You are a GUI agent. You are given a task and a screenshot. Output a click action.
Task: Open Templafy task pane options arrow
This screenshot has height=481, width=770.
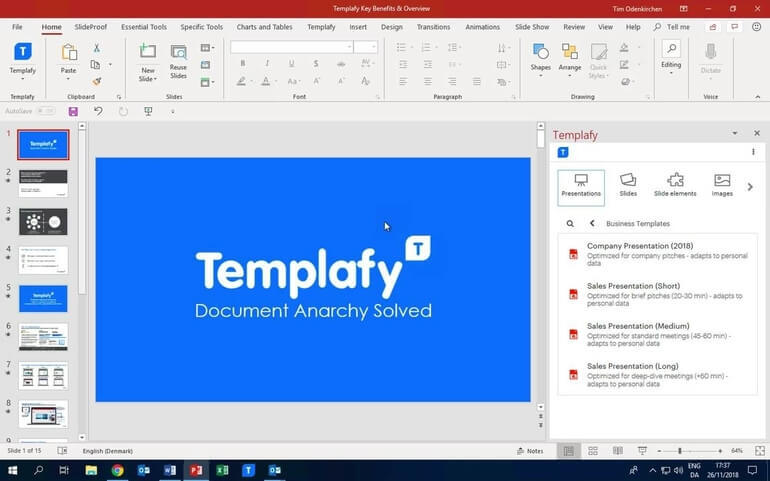pos(735,133)
